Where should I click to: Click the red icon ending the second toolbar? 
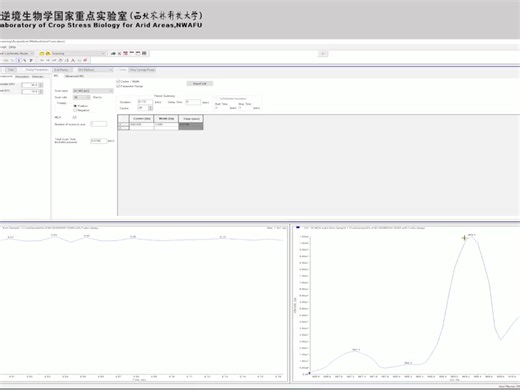point(85,60)
